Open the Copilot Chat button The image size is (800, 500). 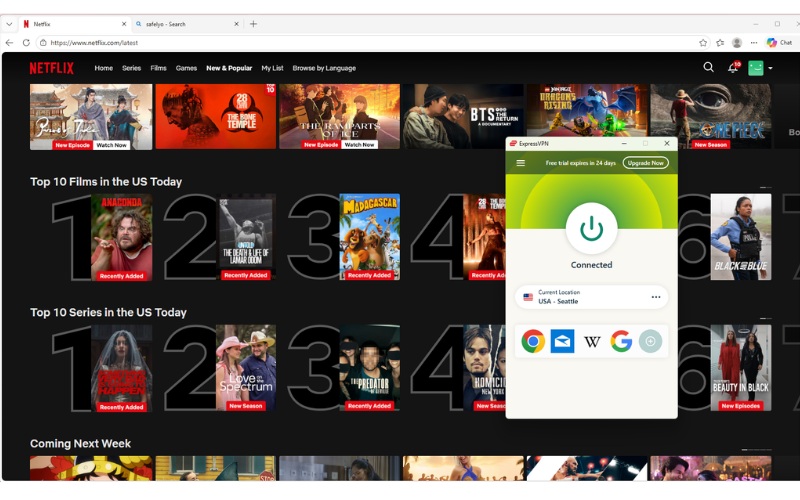coord(780,43)
